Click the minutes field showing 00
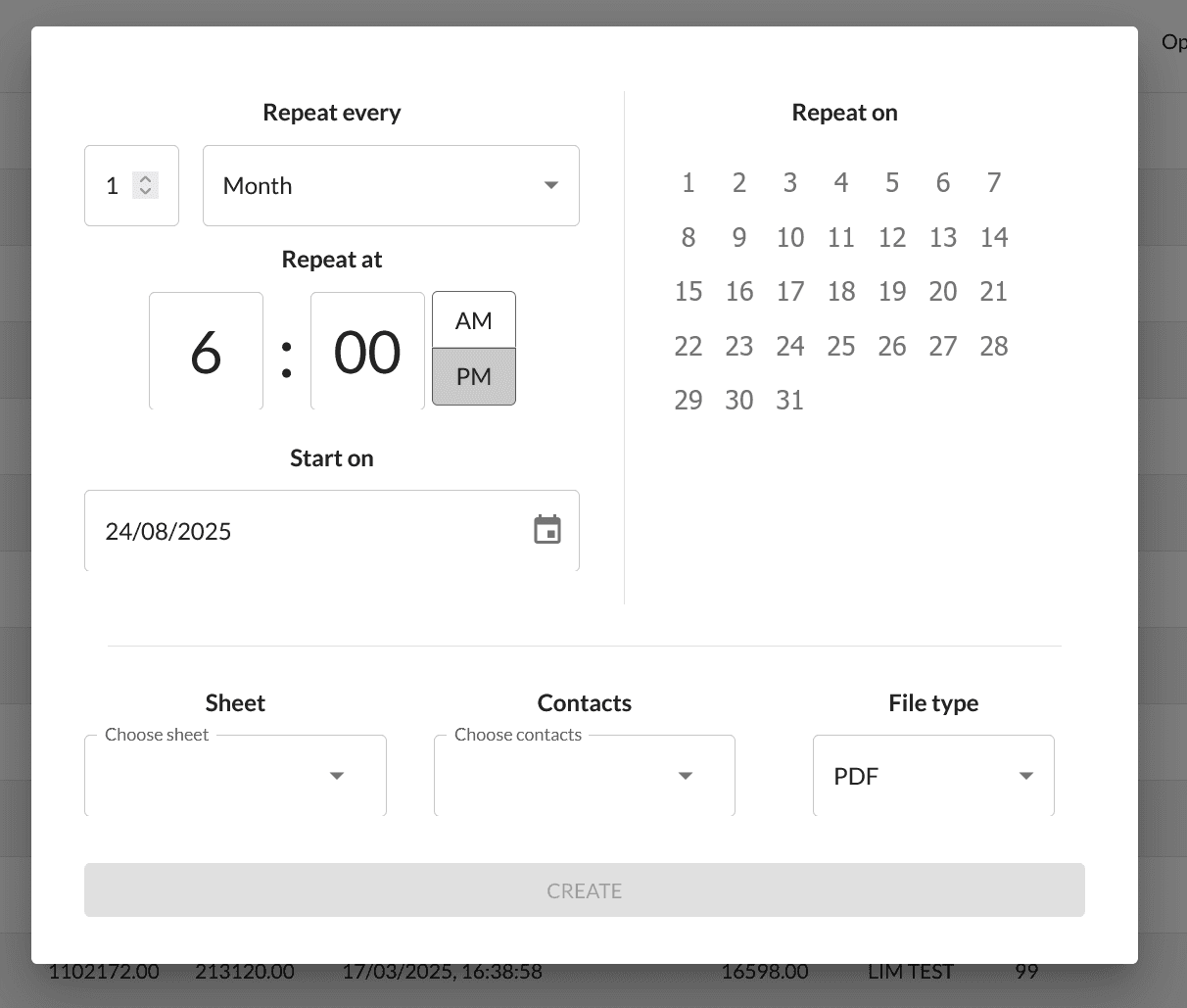The image size is (1187, 1008). click(x=367, y=352)
